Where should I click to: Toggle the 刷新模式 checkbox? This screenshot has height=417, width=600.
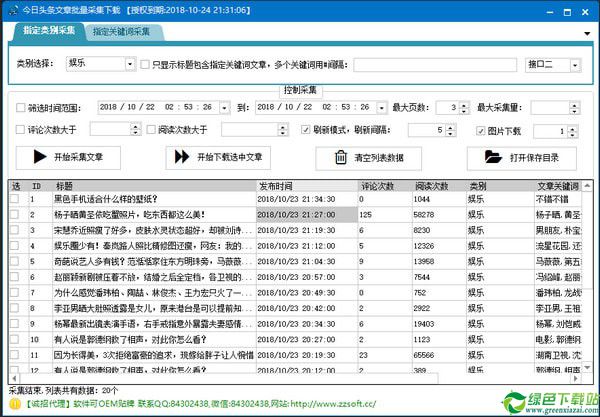click(x=305, y=129)
